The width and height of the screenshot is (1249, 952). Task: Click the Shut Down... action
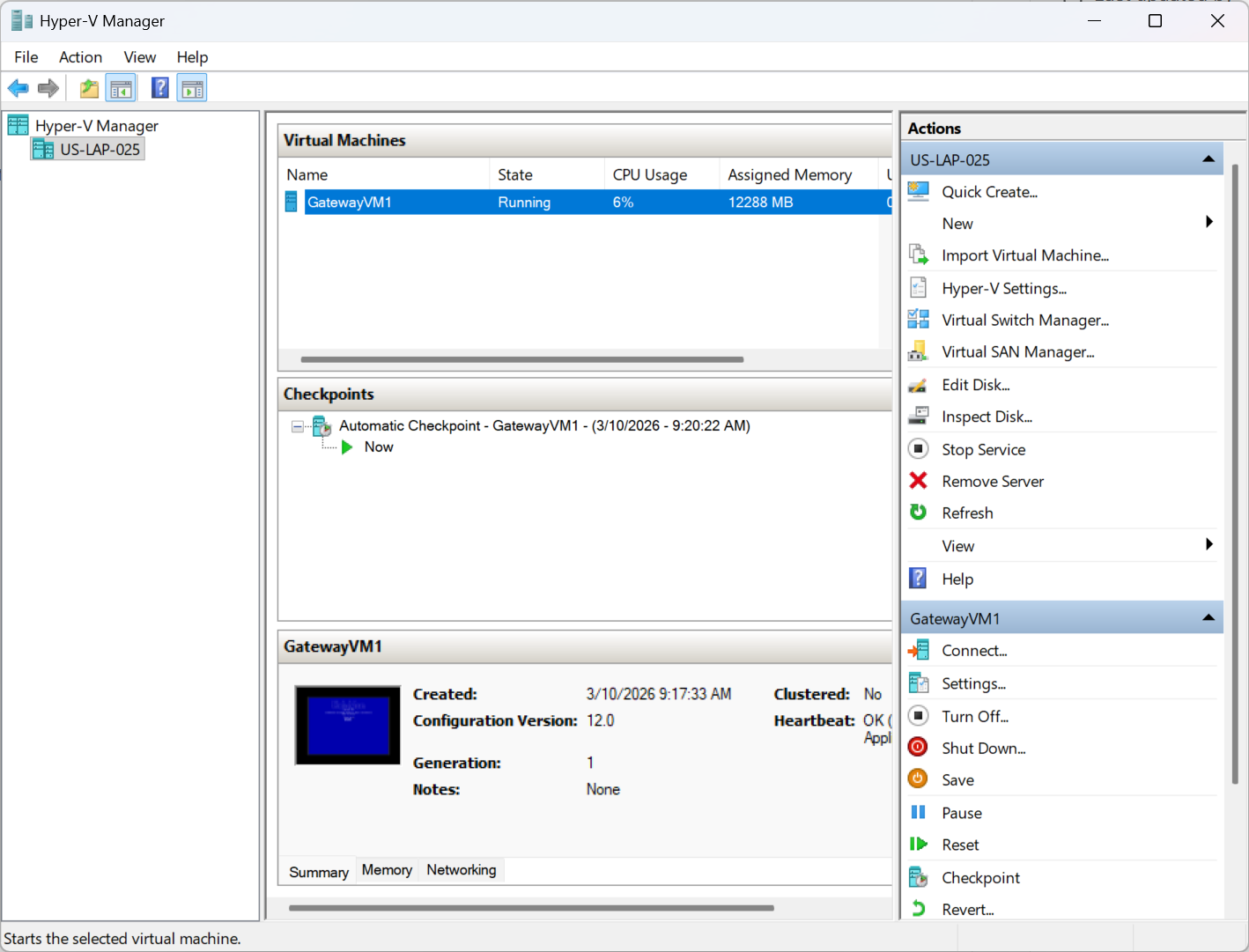[984, 749]
